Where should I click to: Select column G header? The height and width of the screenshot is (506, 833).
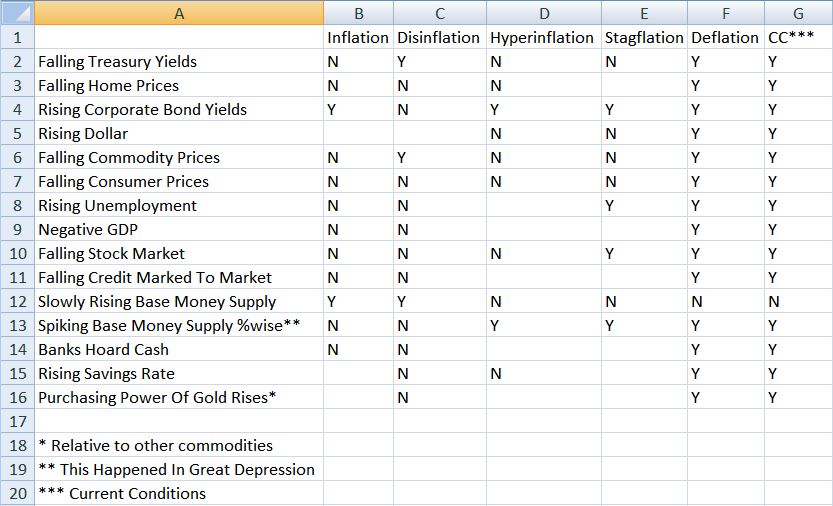(x=798, y=13)
